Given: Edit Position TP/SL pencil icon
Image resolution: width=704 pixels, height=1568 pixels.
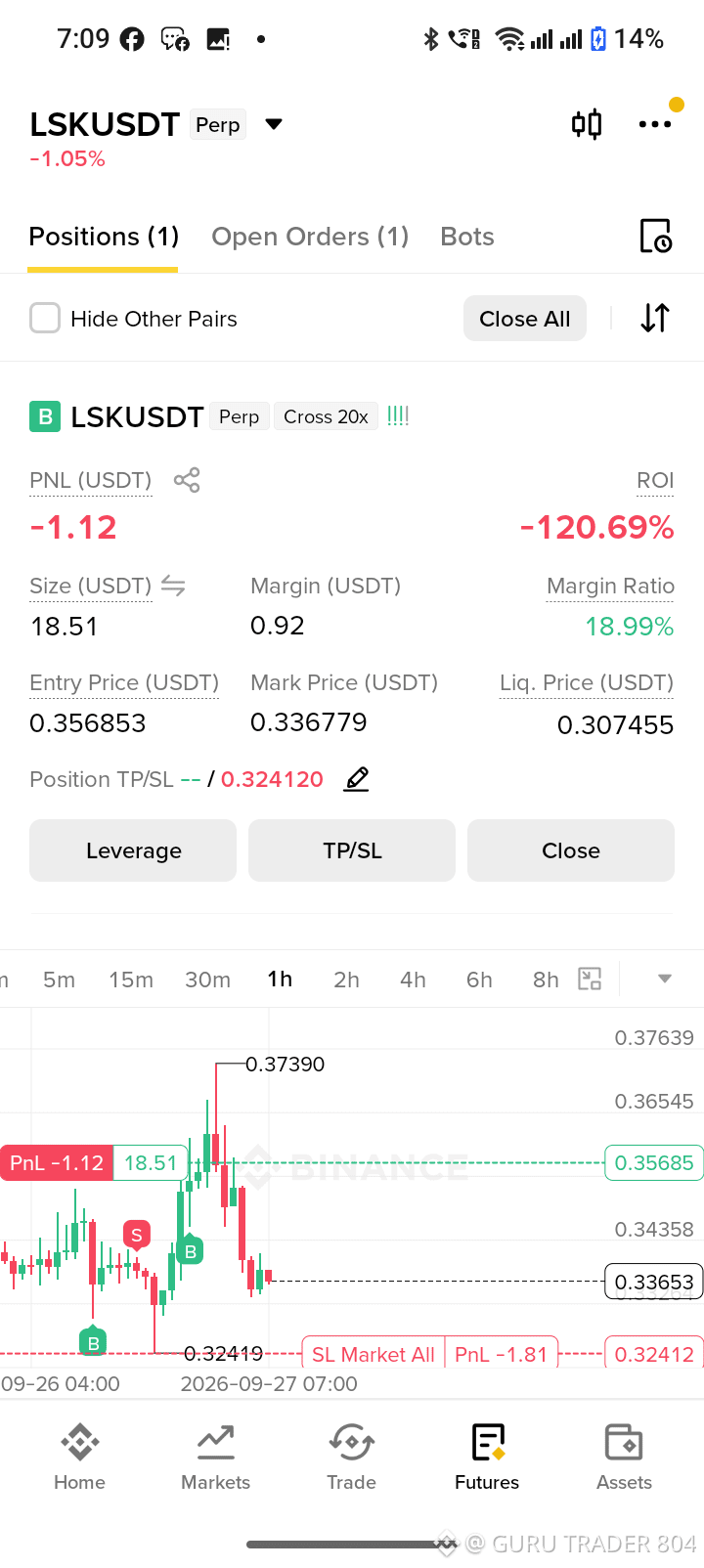Looking at the screenshot, I should pos(357,779).
